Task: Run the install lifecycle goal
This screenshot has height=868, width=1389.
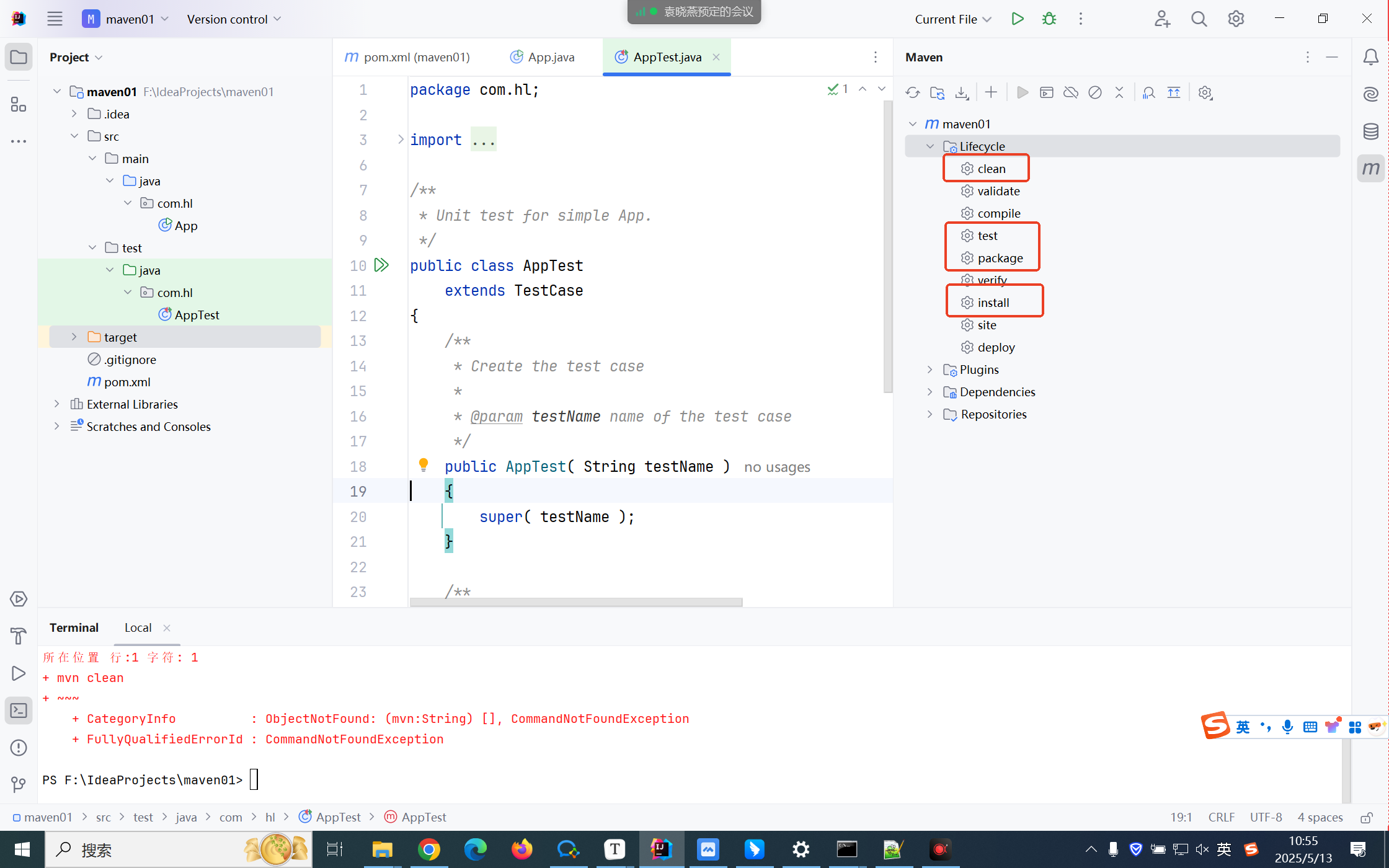Action: 993,303
